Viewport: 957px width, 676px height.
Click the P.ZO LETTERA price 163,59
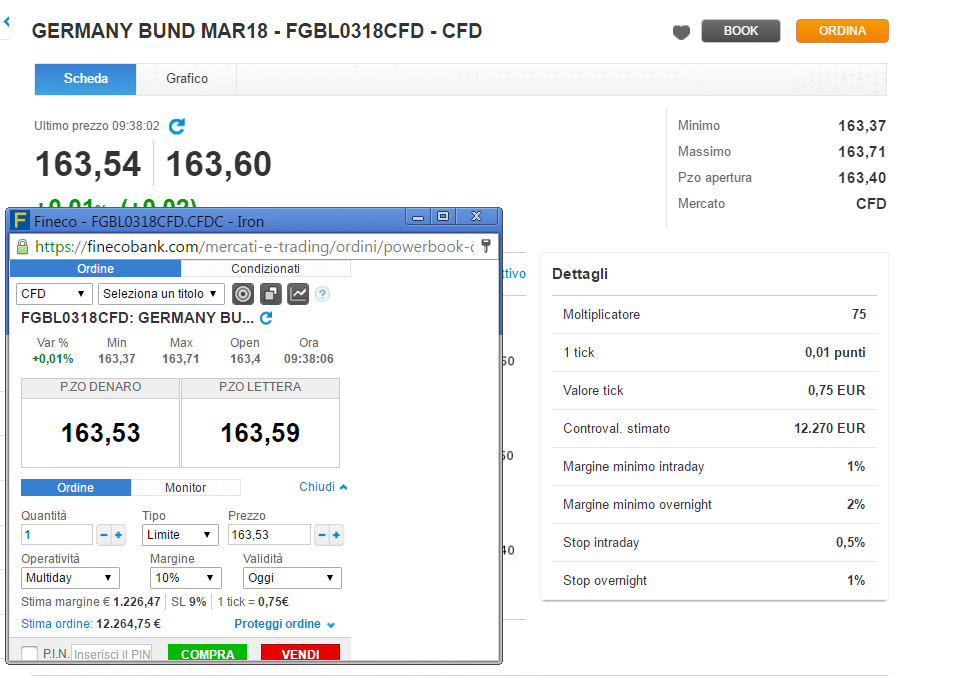pyautogui.click(x=260, y=433)
